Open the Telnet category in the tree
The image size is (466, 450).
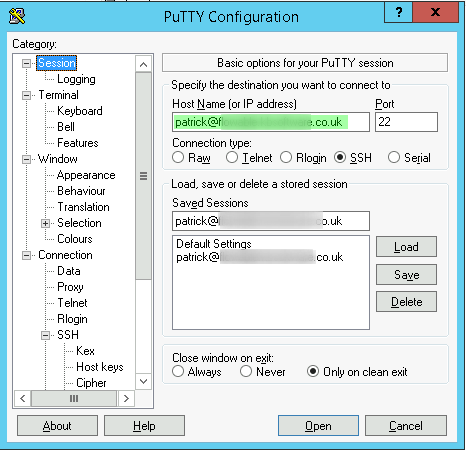tap(72, 303)
